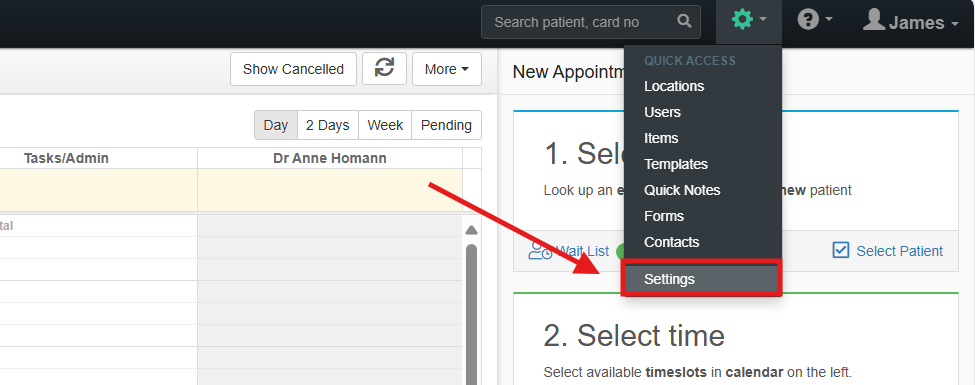Open Locations from the Quick Access menu
This screenshot has height=385, width=975.
(x=674, y=86)
